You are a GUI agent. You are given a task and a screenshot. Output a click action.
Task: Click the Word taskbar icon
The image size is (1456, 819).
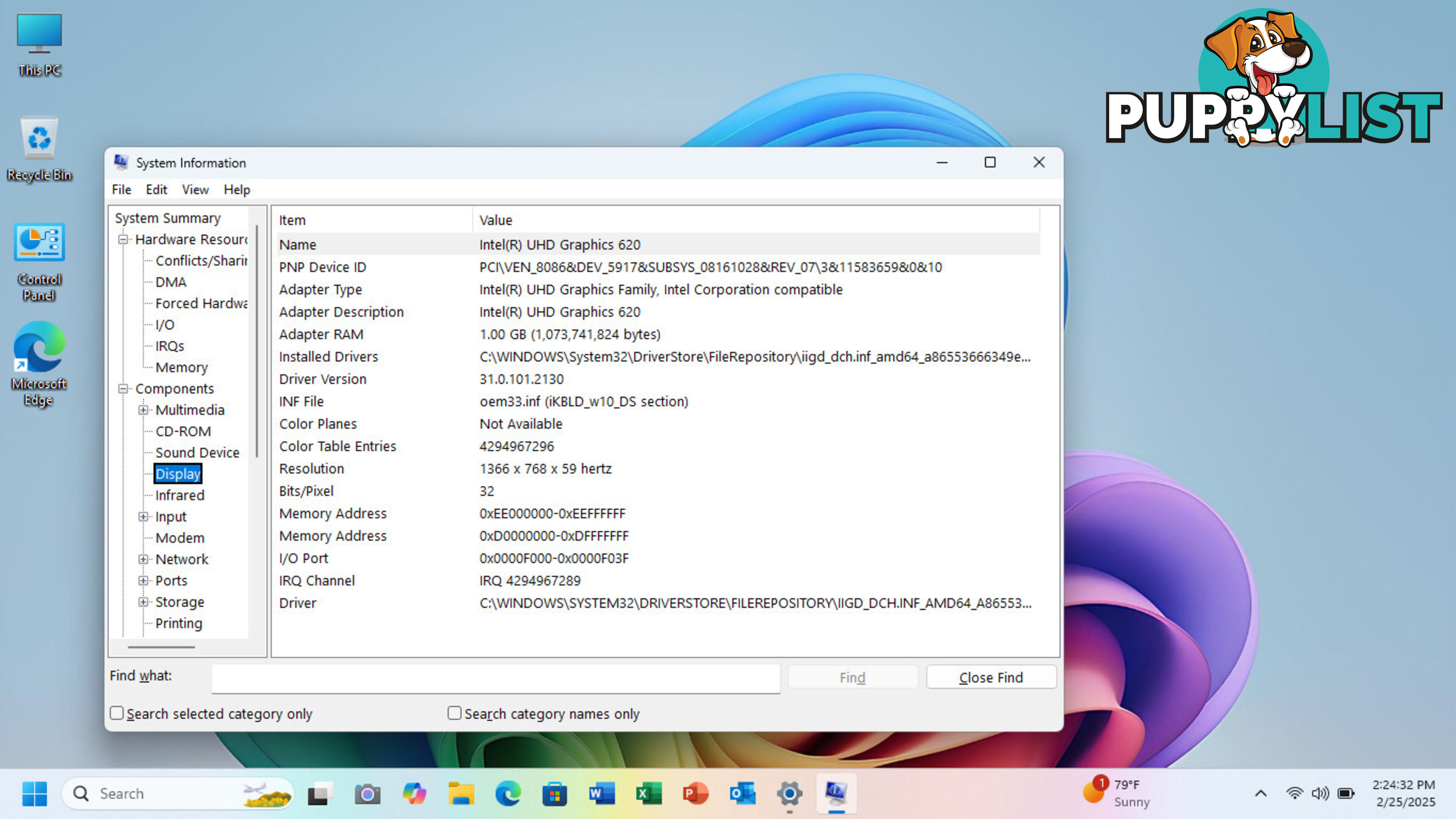[601, 793]
